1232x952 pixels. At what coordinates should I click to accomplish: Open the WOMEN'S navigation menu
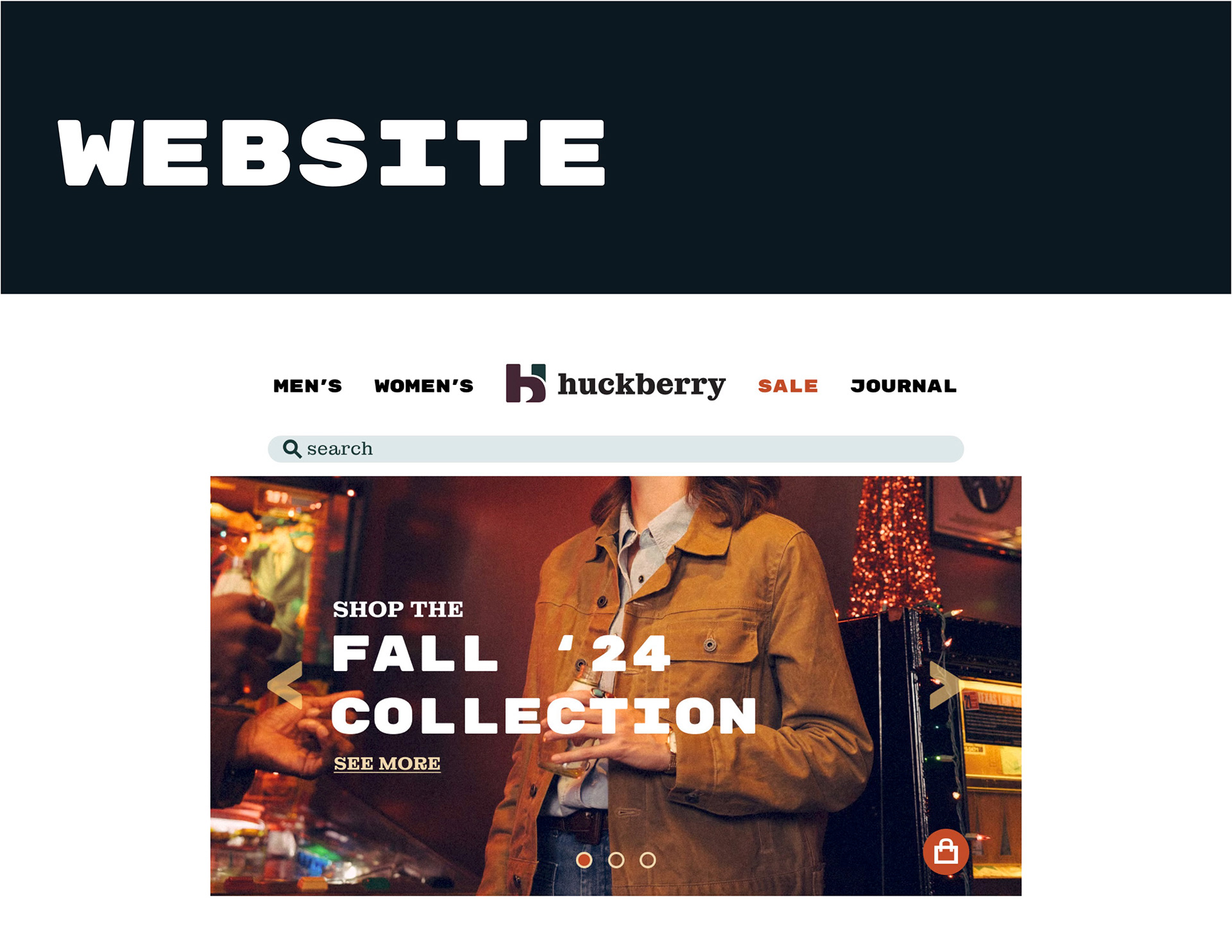click(424, 386)
